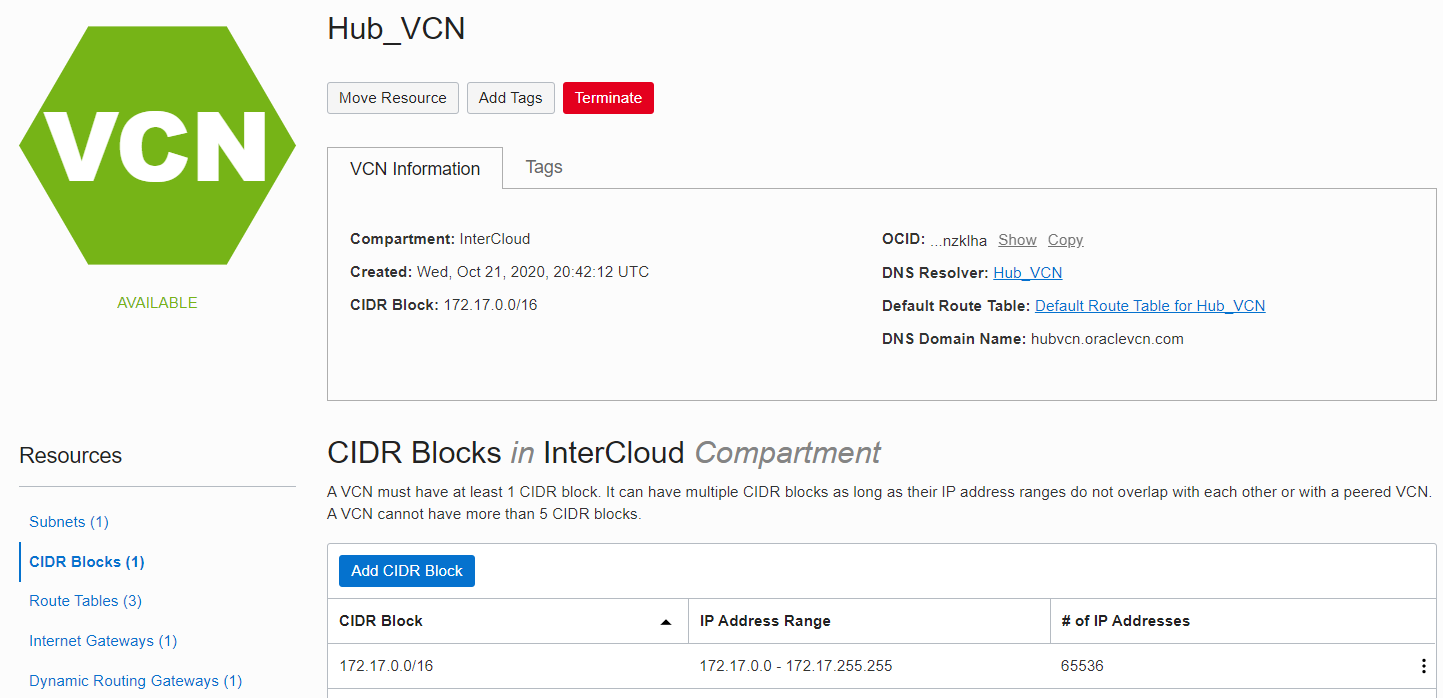This screenshot has width=1443, height=698.
Task: Open the row actions three-dot menu
Action: point(1423,666)
